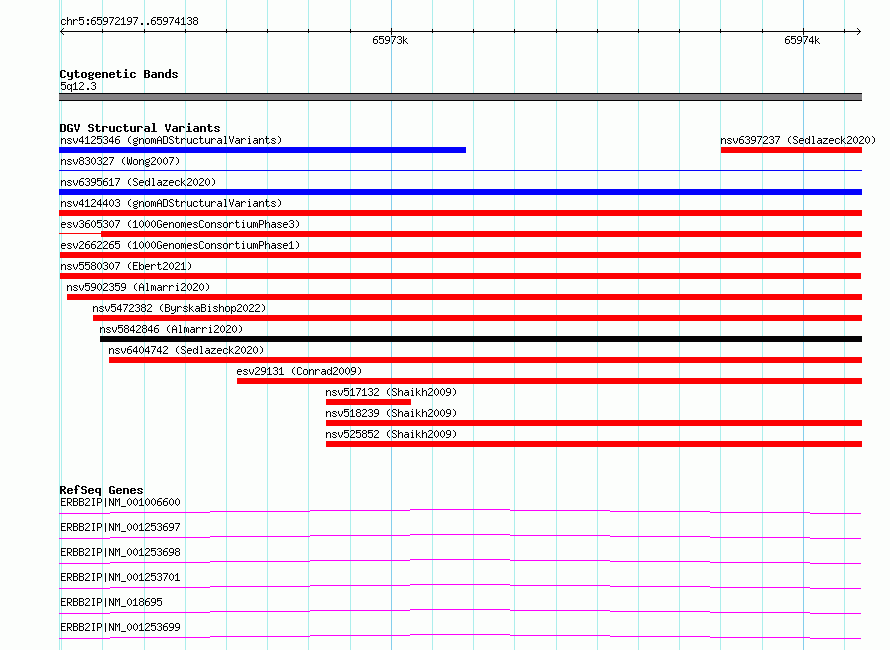The width and height of the screenshot is (890, 650).
Task: Click the nsv830327 (Wong2007) label
Action: [120, 161]
